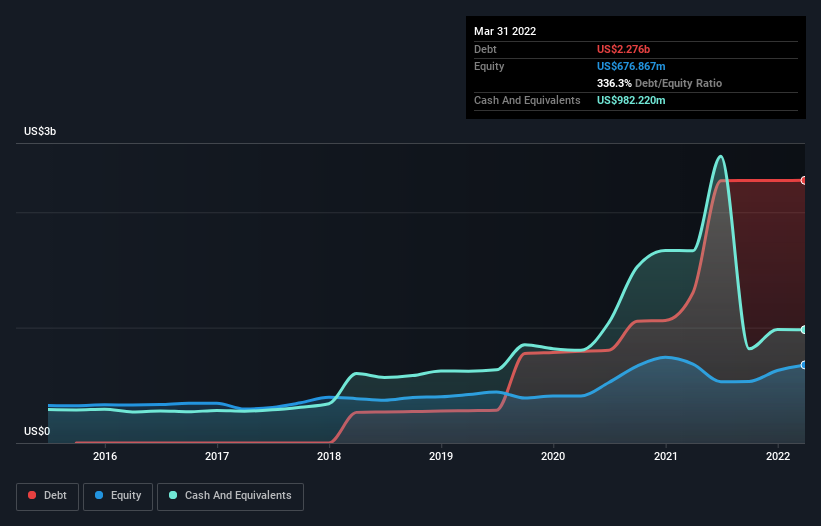Click the US$0 y-axis label

coord(37,431)
